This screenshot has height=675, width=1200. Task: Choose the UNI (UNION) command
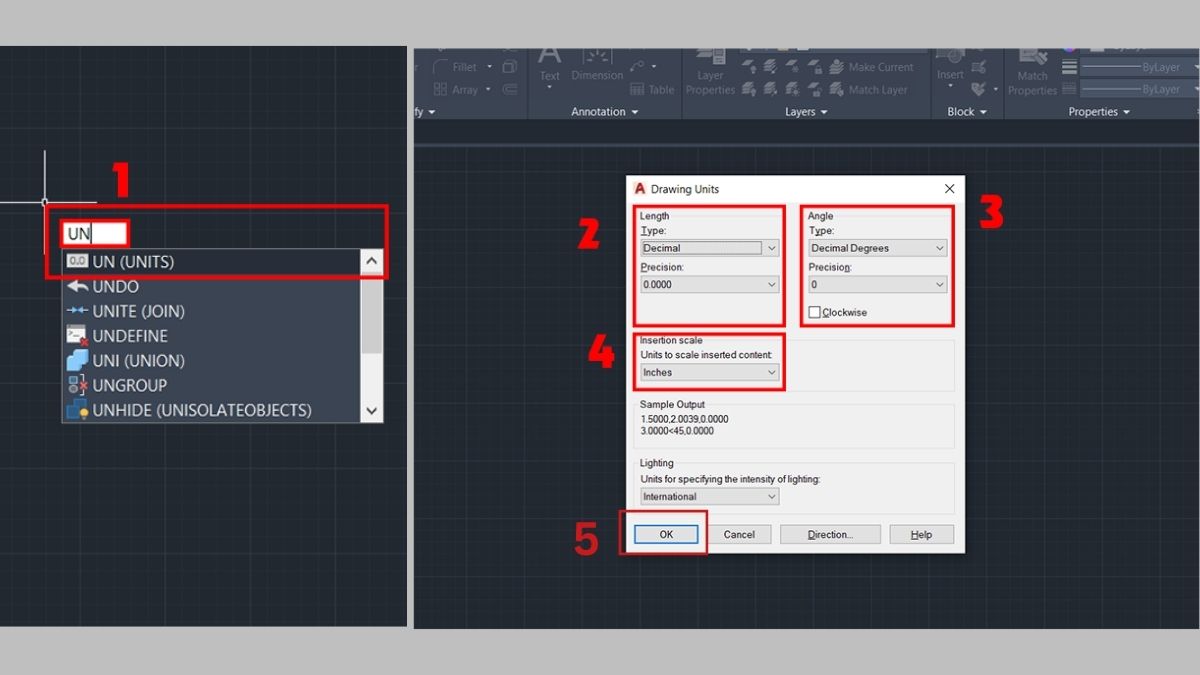tap(211, 360)
